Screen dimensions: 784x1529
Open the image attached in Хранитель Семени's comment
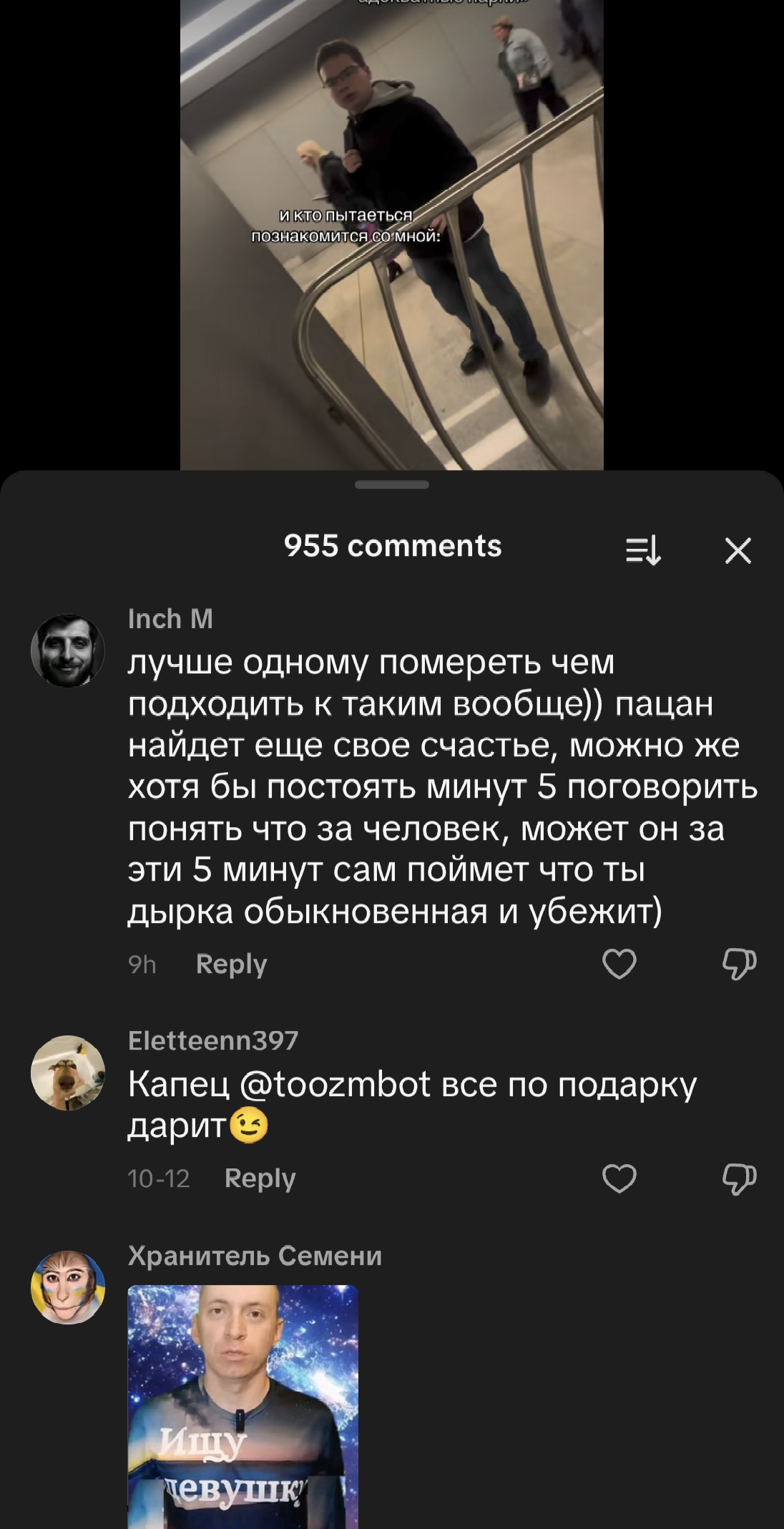tap(243, 1407)
